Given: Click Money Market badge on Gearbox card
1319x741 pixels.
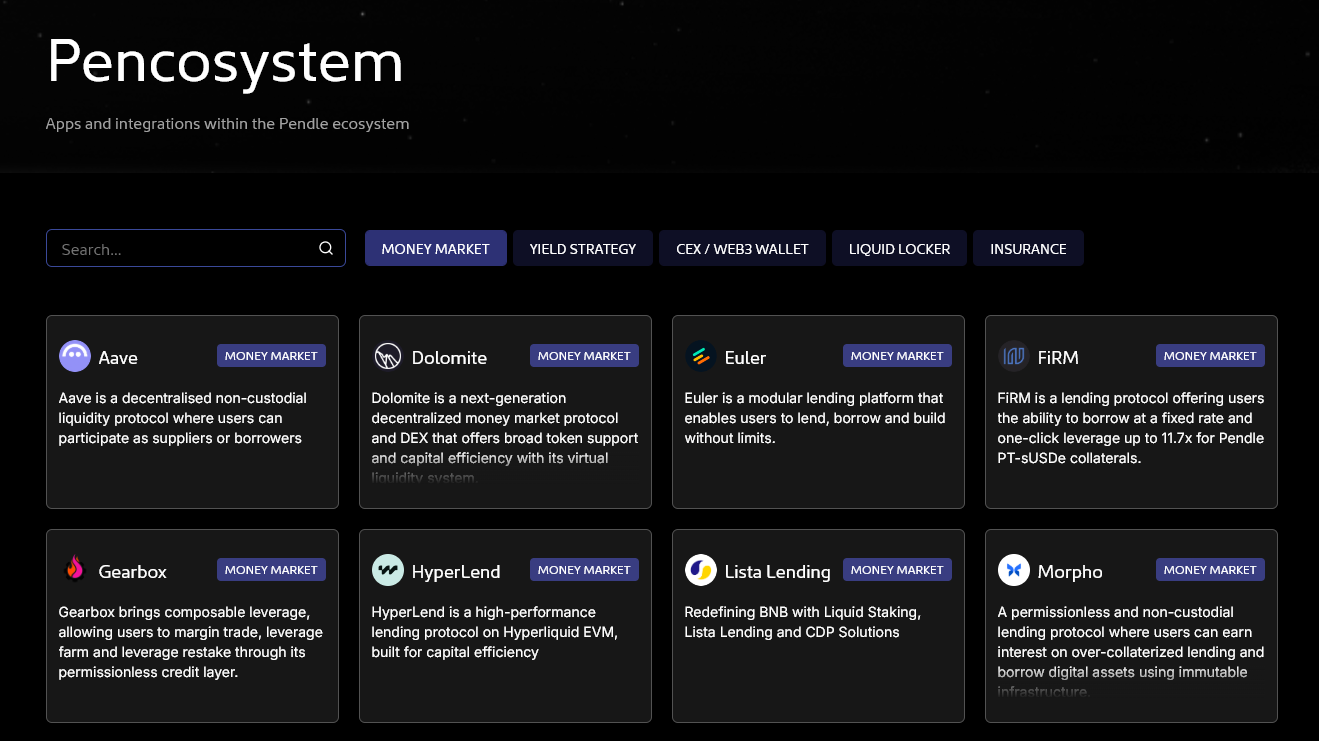Looking at the screenshot, I should tap(271, 569).
